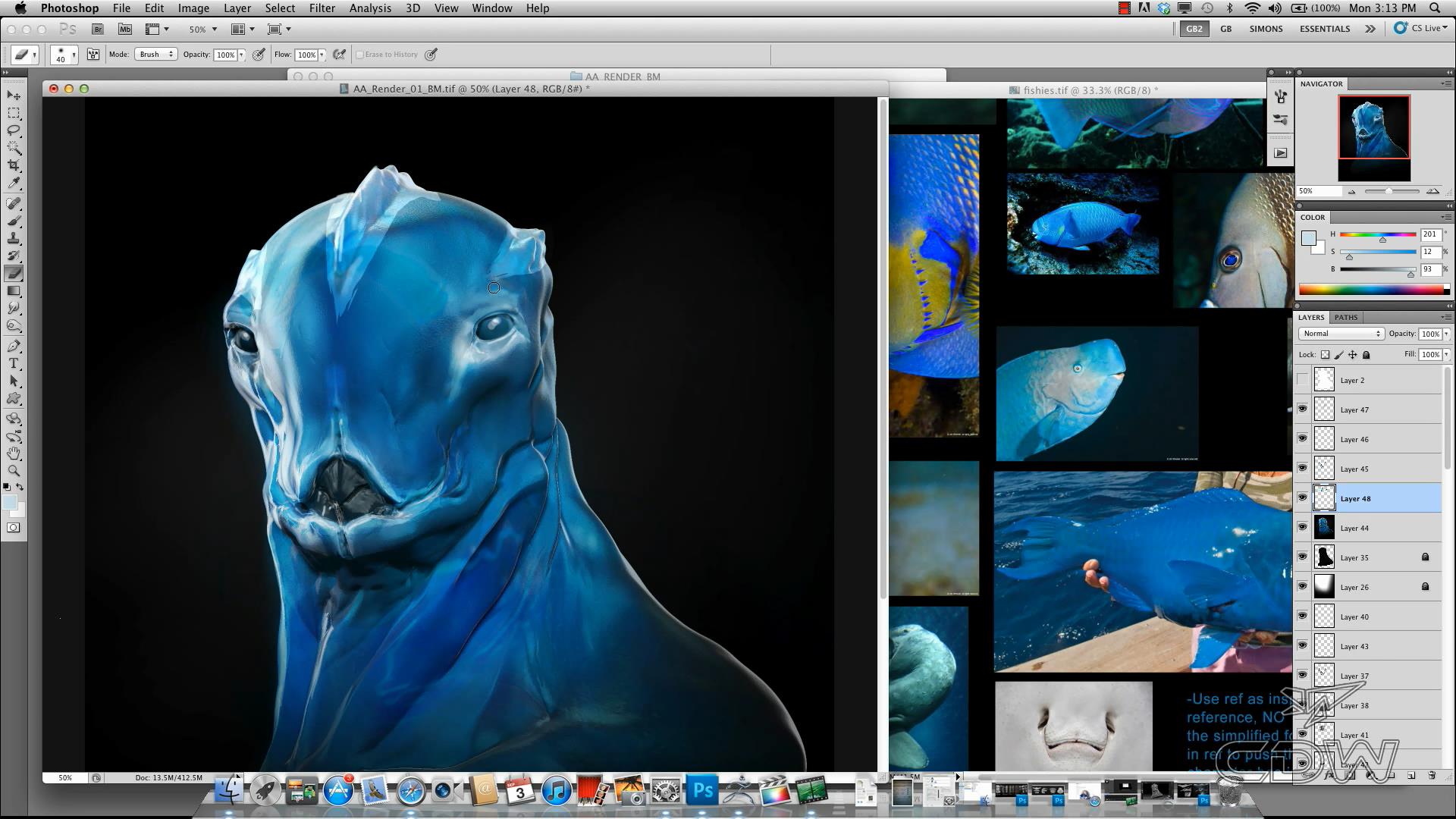Open the eraser Mode dropdown showing Brush
This screenshot has height=819, width=1456.
[x=155, y=55]
